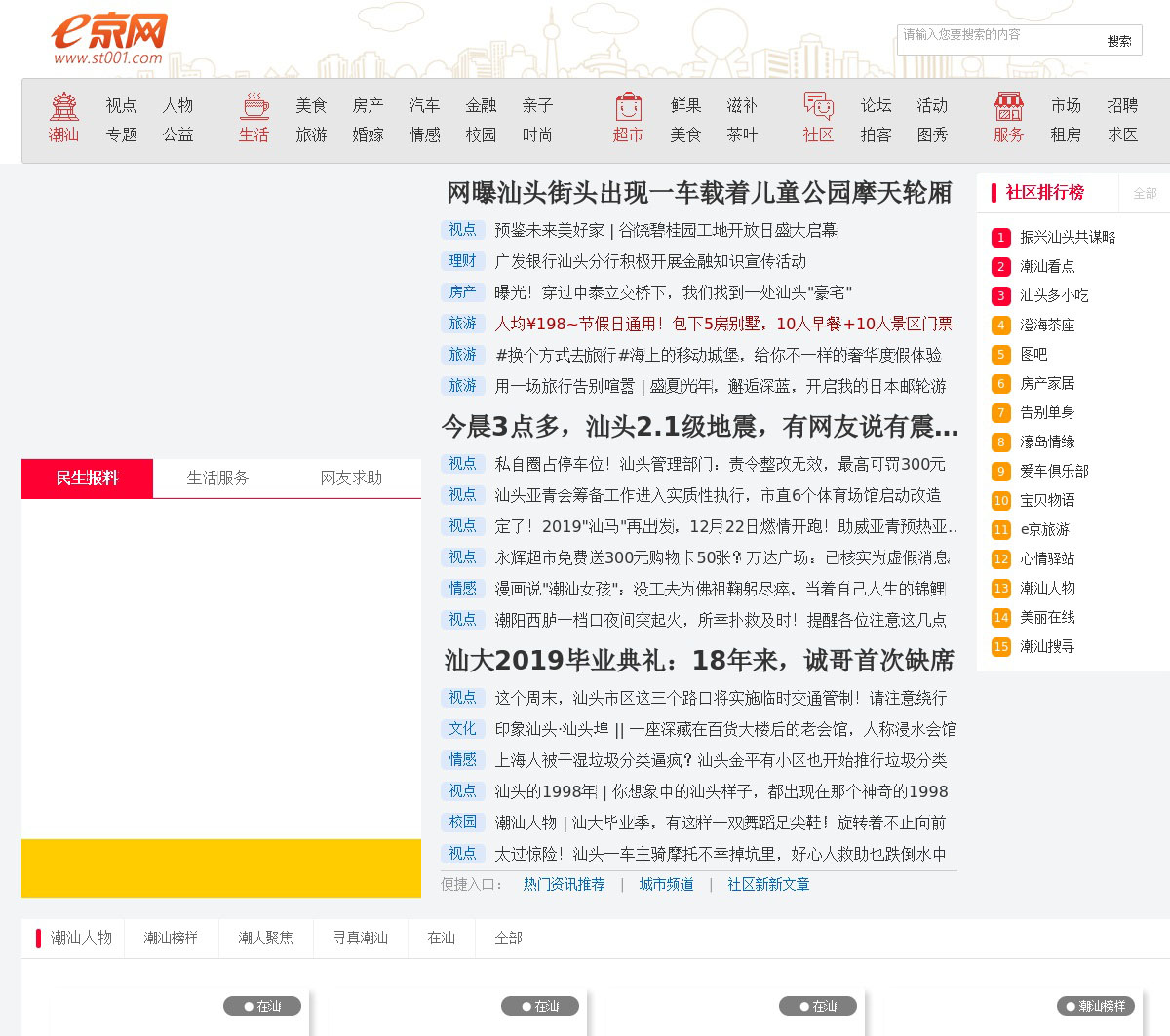Click the yellow banner below 民生报料
This screenshot has height=1036, width=1170.
click(221, 868)
